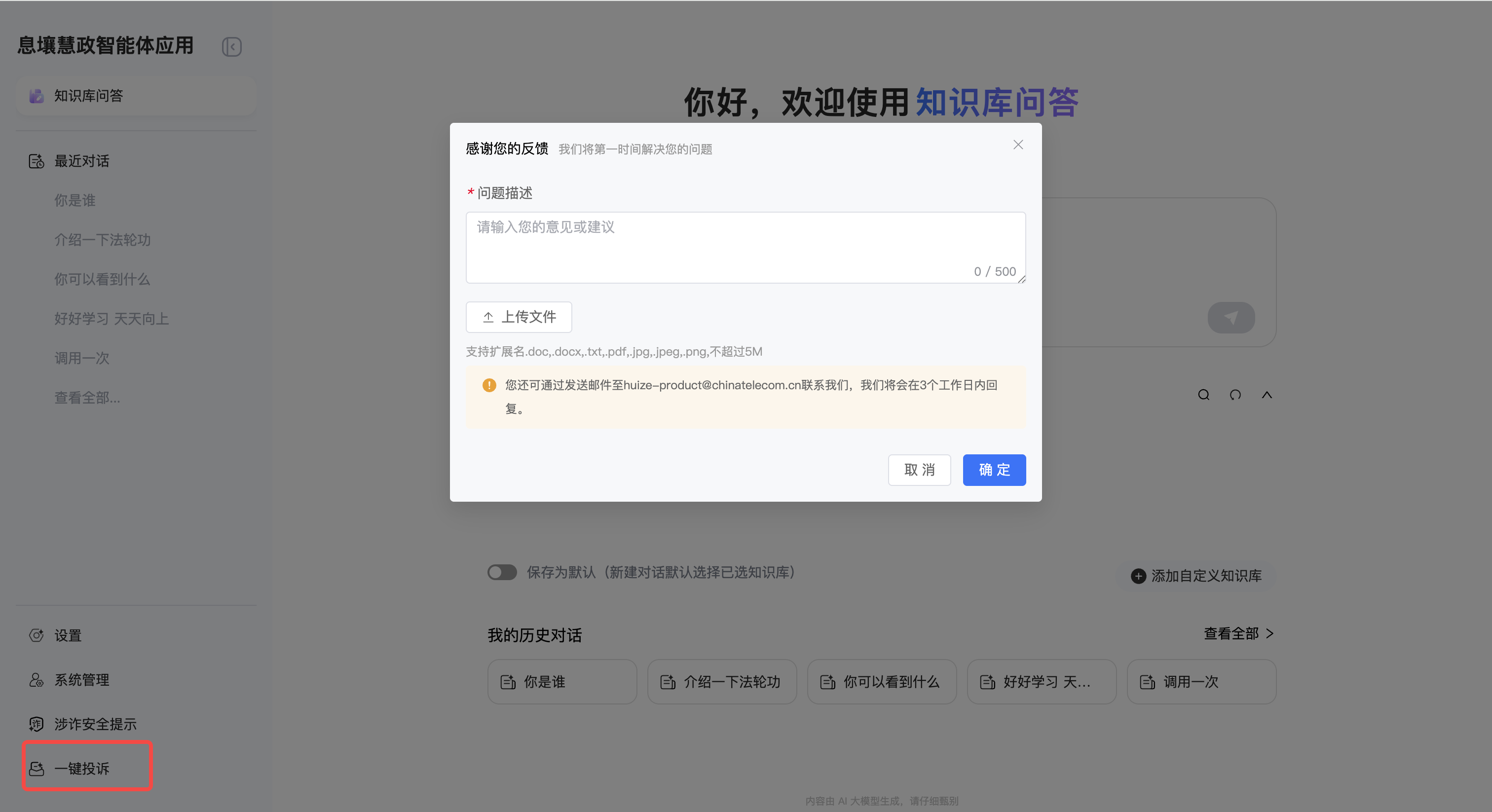The height and width of the screenshot is (812, 1492).
Task: Click the search magnifier icon
Action: tap(1203, 395)
